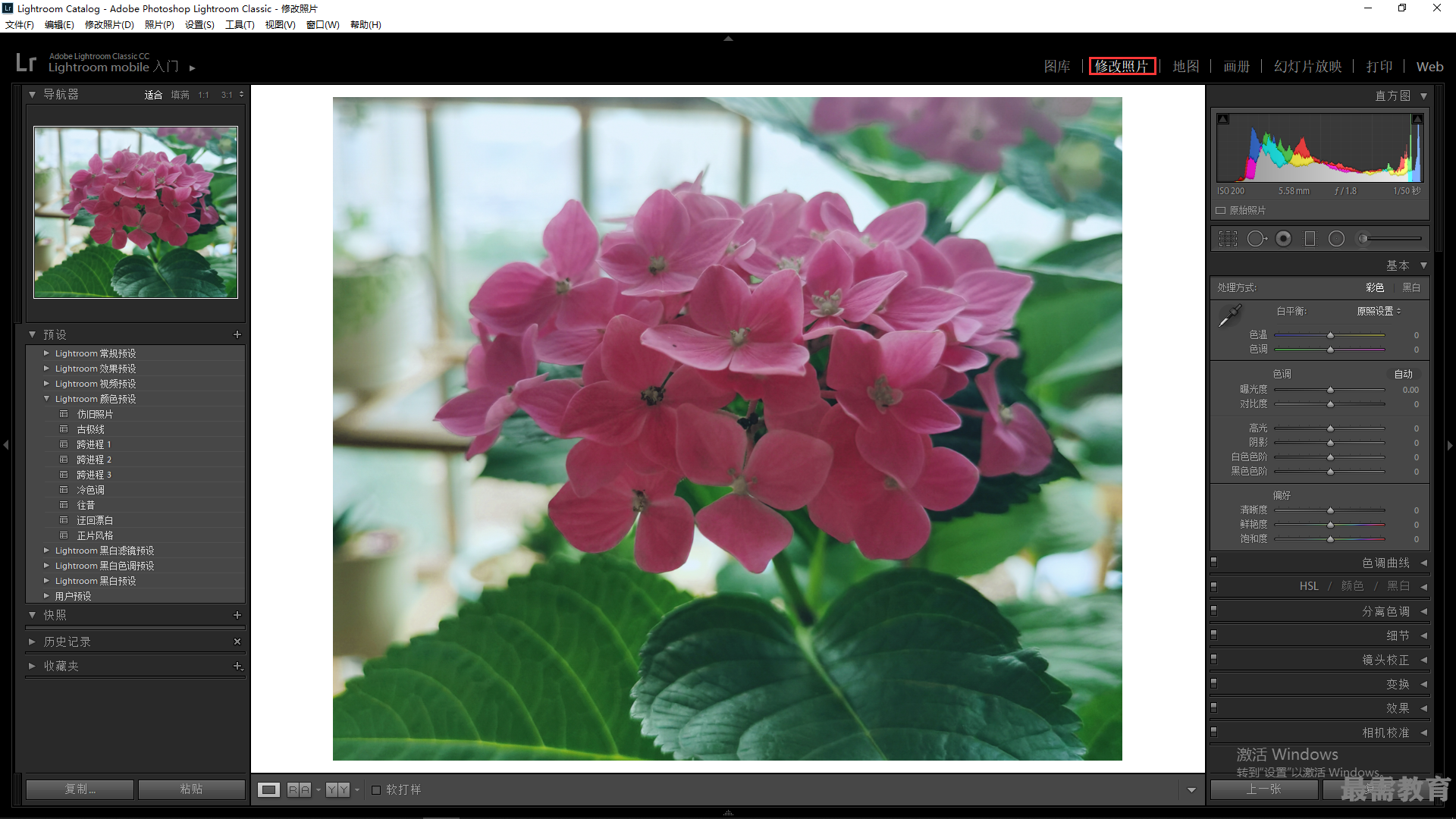Adjust the 色温 temperature slider handle
Screen dimensions: 1456x819
point(1330,335)
